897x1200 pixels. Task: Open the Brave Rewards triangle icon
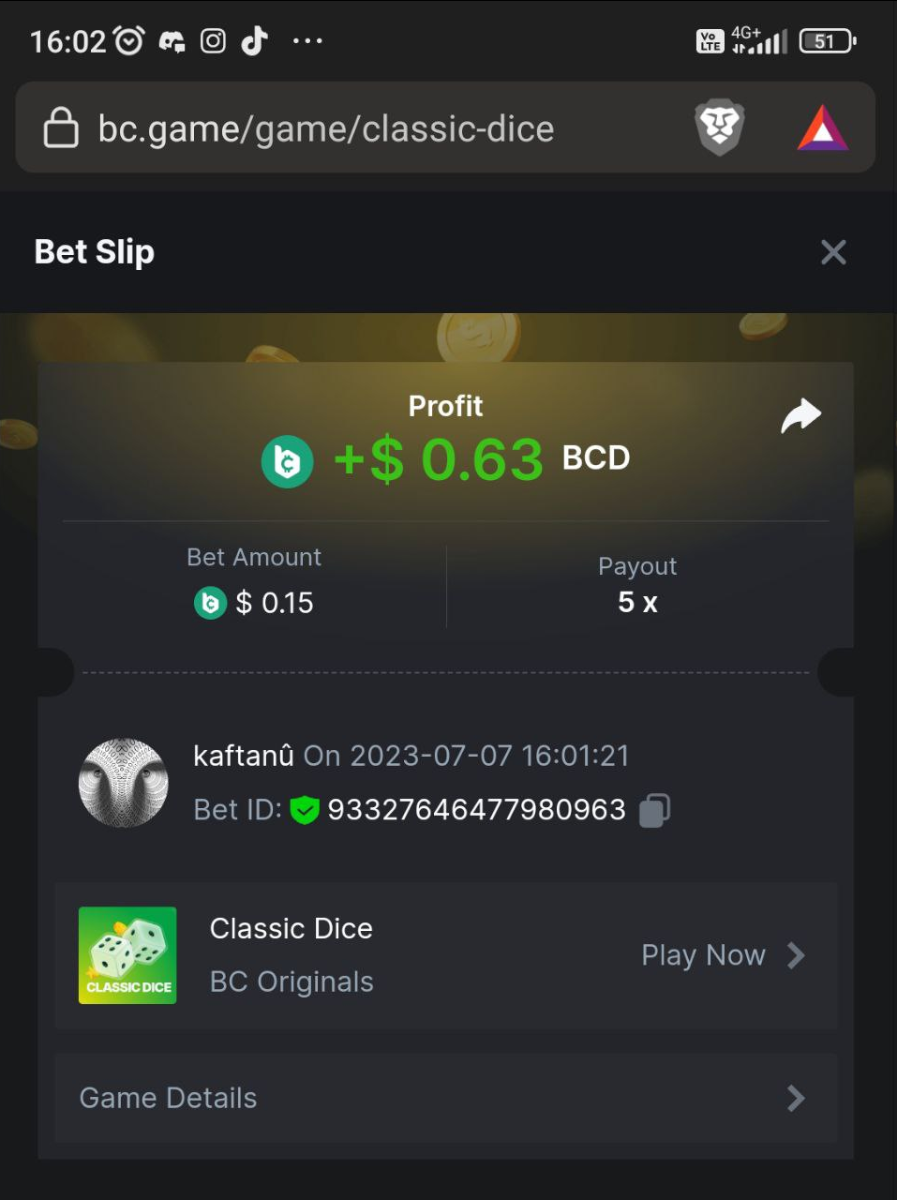[x=822, y=129]
